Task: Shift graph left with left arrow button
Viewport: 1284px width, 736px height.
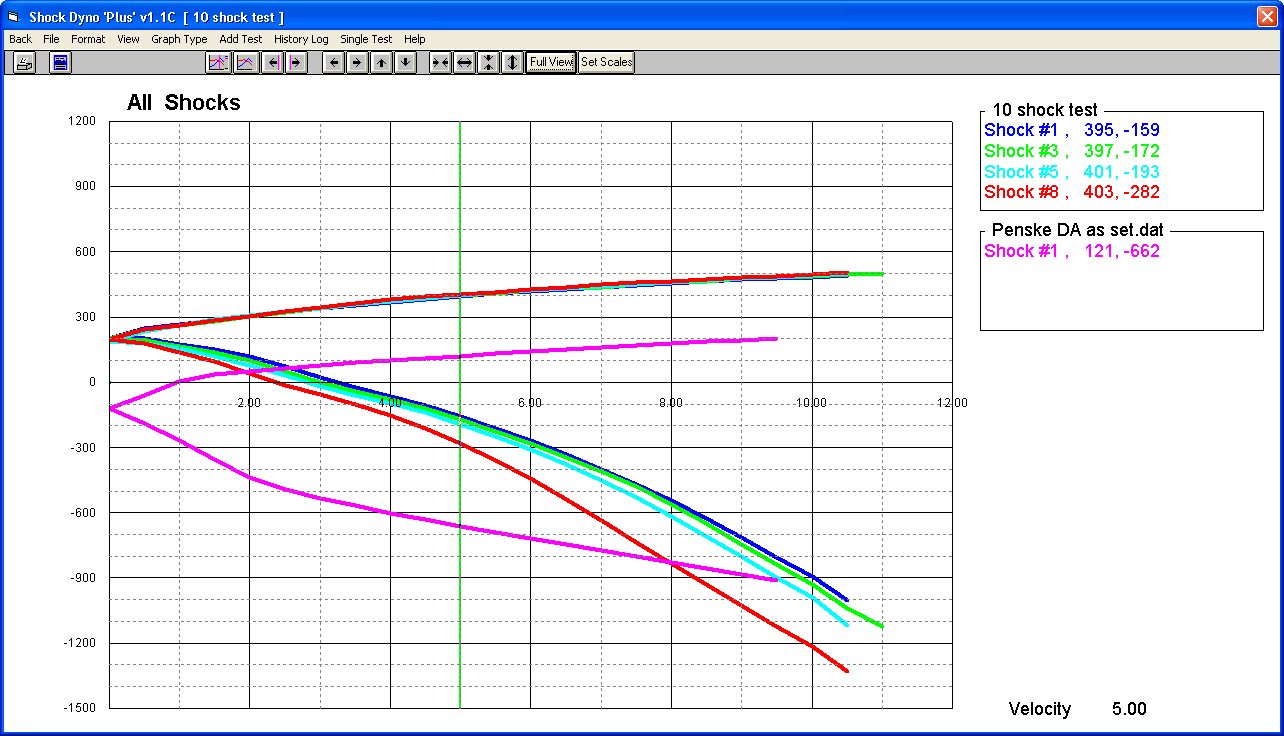Action: pyautogui.click(x=334, y=63)
